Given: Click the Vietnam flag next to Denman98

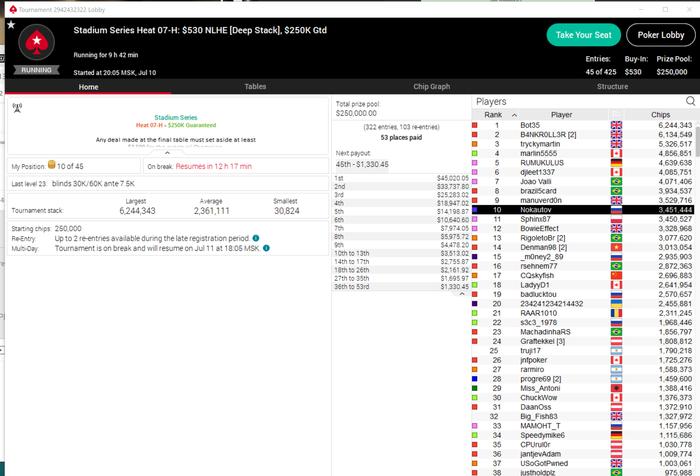Looking at the screenshot, I should tap(616, 247).
